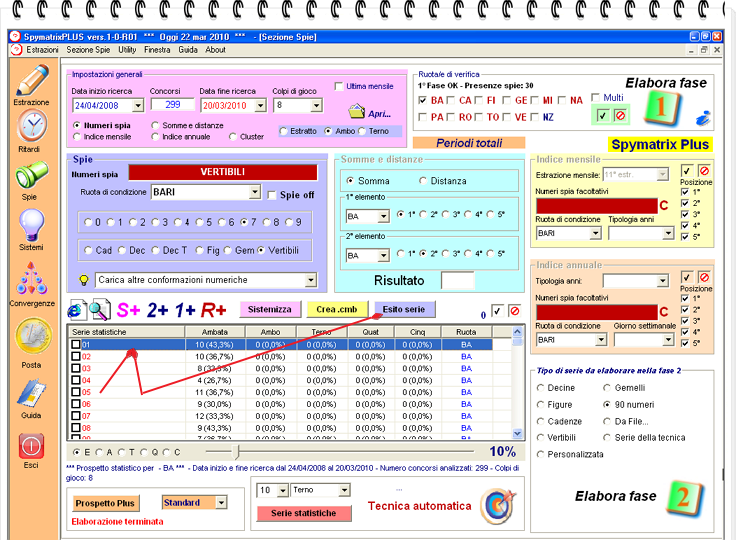Enable the Multi checkbox
This screenshot has width=736, height=540.
point(595,97)
